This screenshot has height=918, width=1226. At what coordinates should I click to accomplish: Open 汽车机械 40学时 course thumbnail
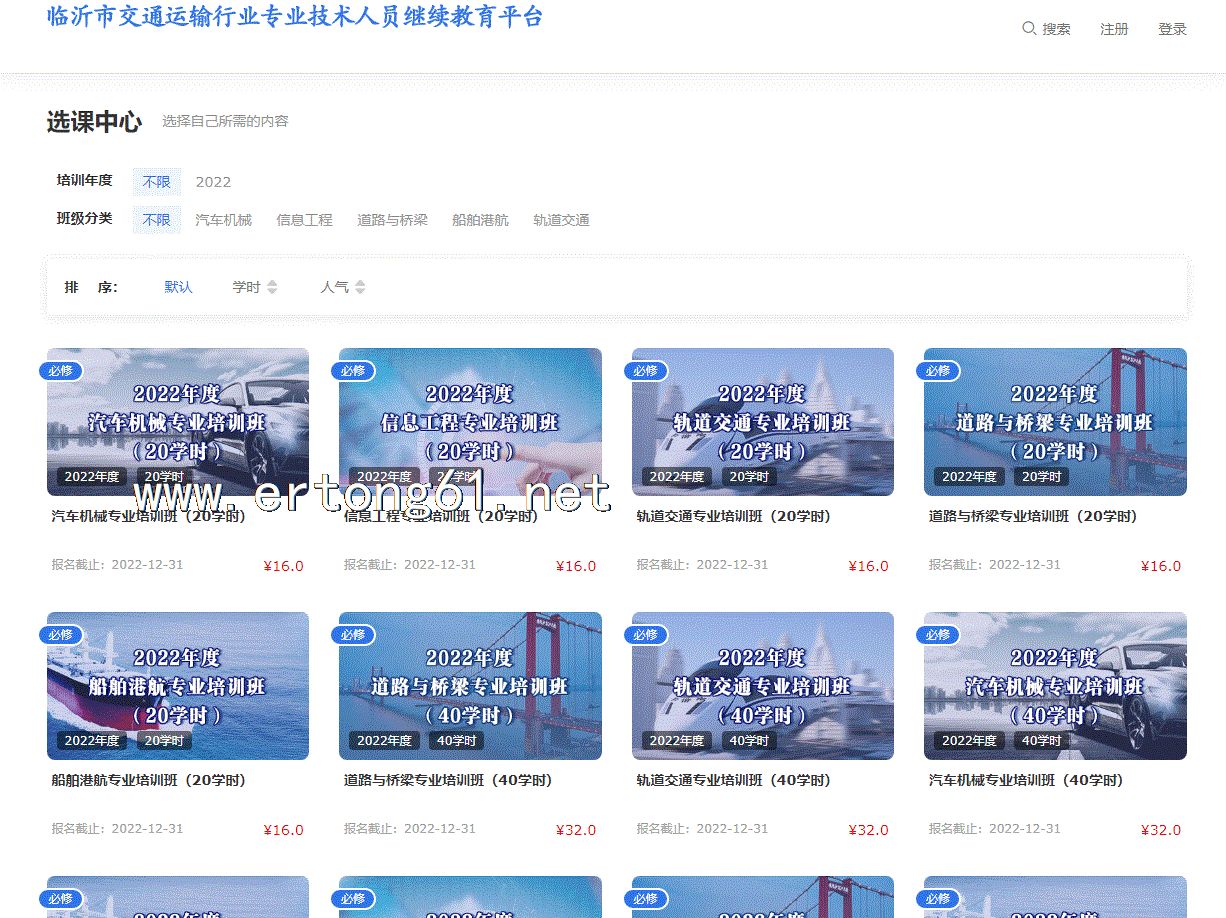click(1055, 685)
